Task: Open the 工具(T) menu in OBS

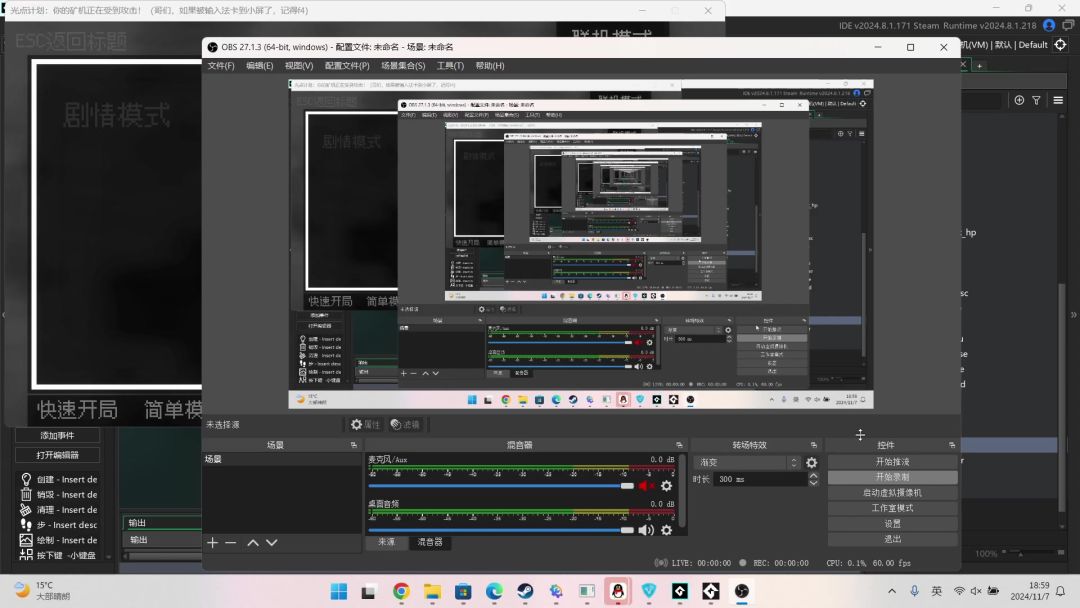Action: [x=450, y=66]
